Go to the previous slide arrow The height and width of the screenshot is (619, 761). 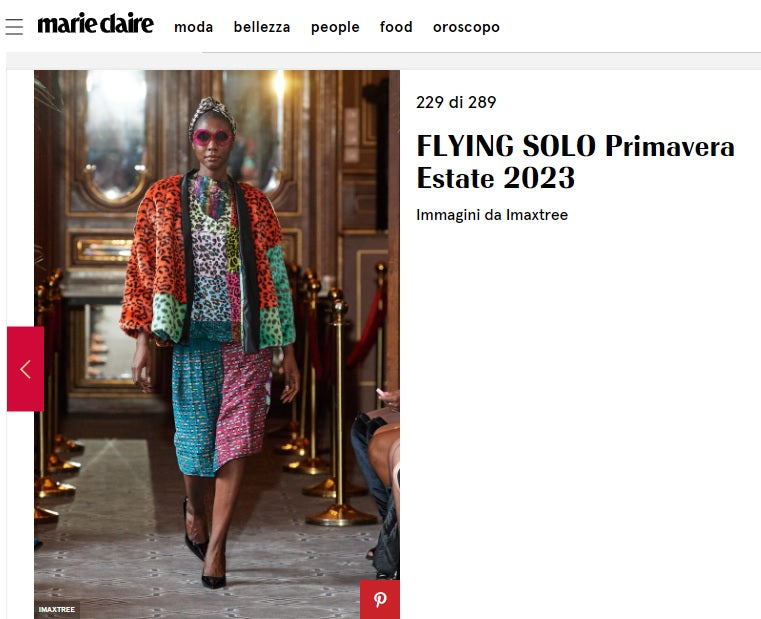[25, 369]
